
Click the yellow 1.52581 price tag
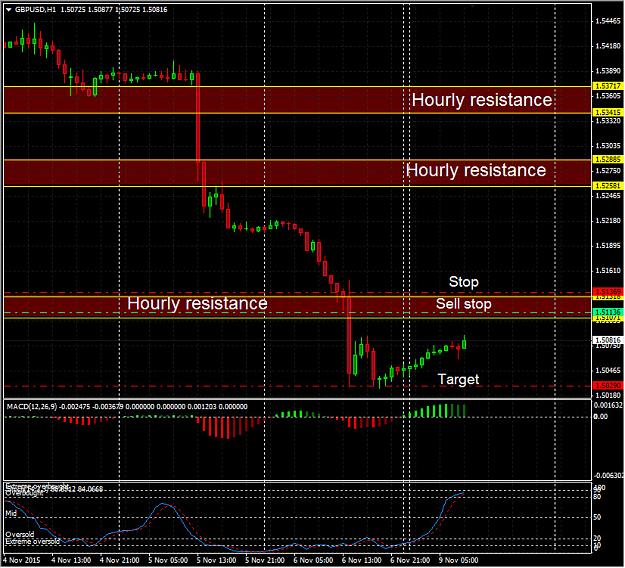pyautogui.click(x=608, y=186)
